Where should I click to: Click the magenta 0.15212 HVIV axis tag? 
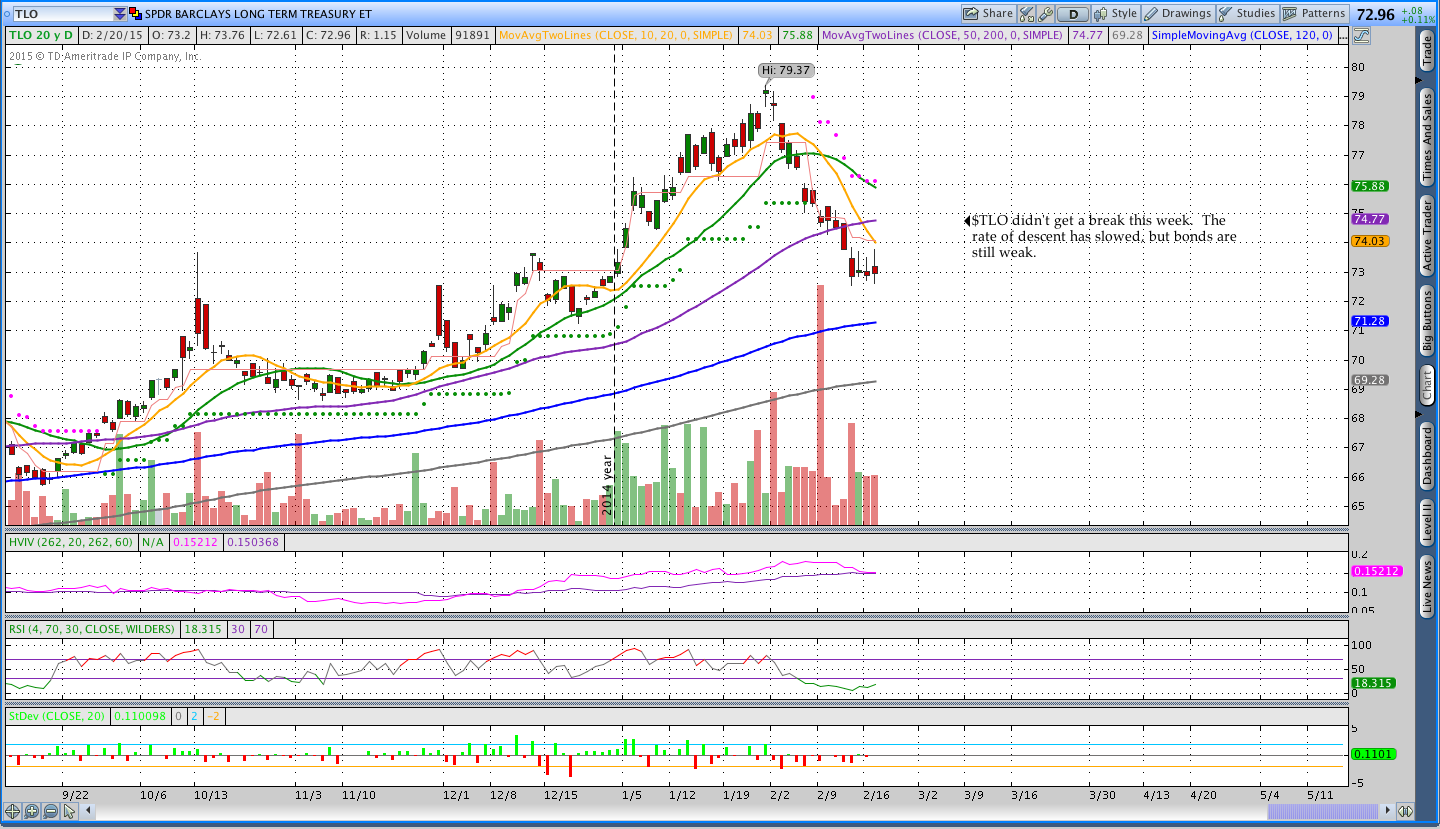pyautogui.click(x=1377, y=571)
